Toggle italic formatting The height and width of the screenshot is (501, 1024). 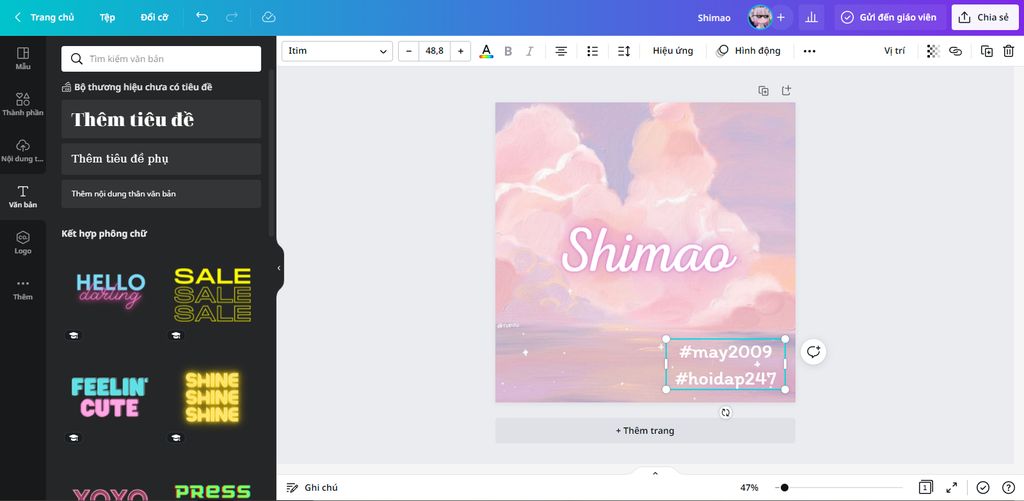pos(530,51)
